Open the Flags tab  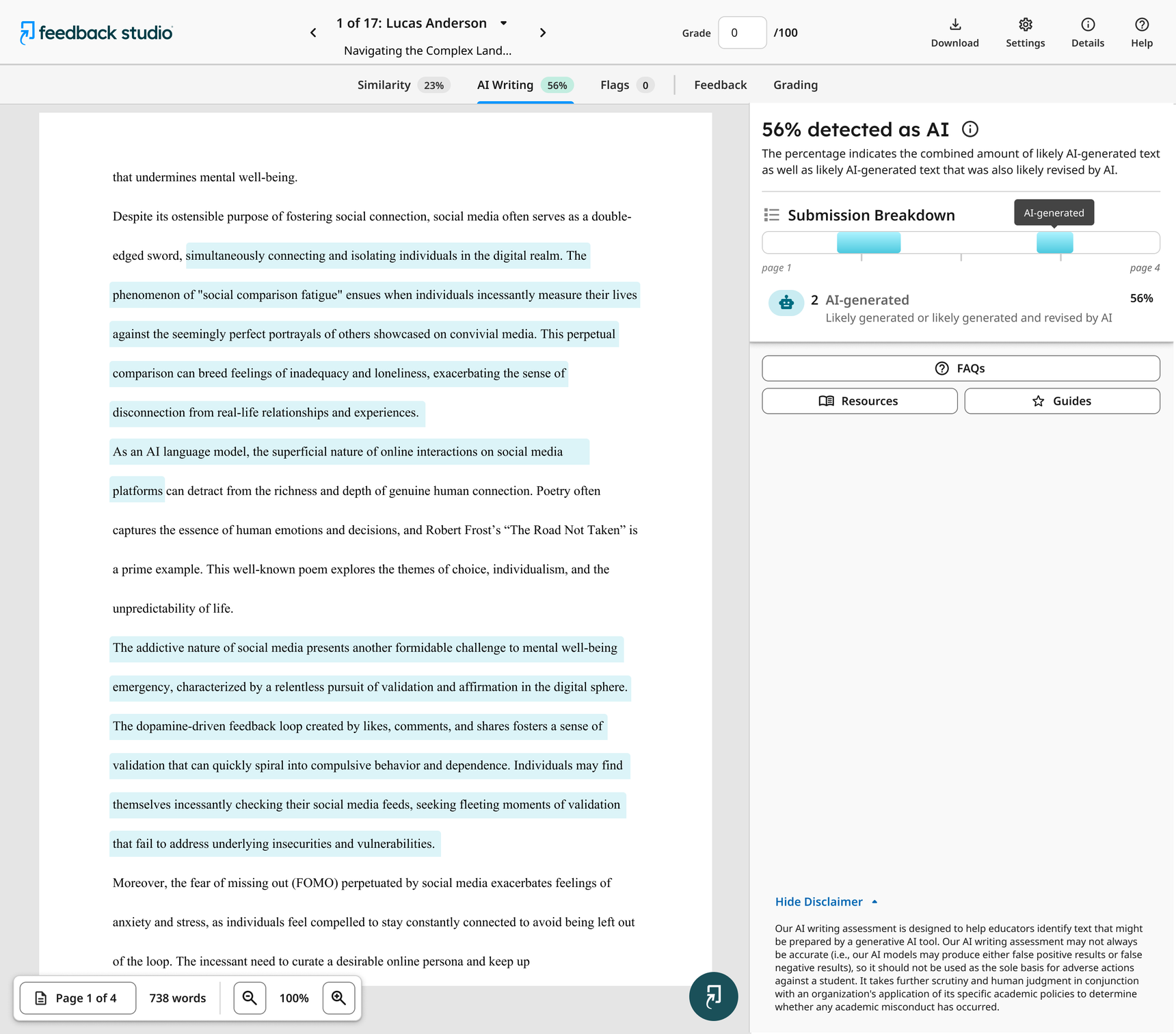tap(627, 85)
